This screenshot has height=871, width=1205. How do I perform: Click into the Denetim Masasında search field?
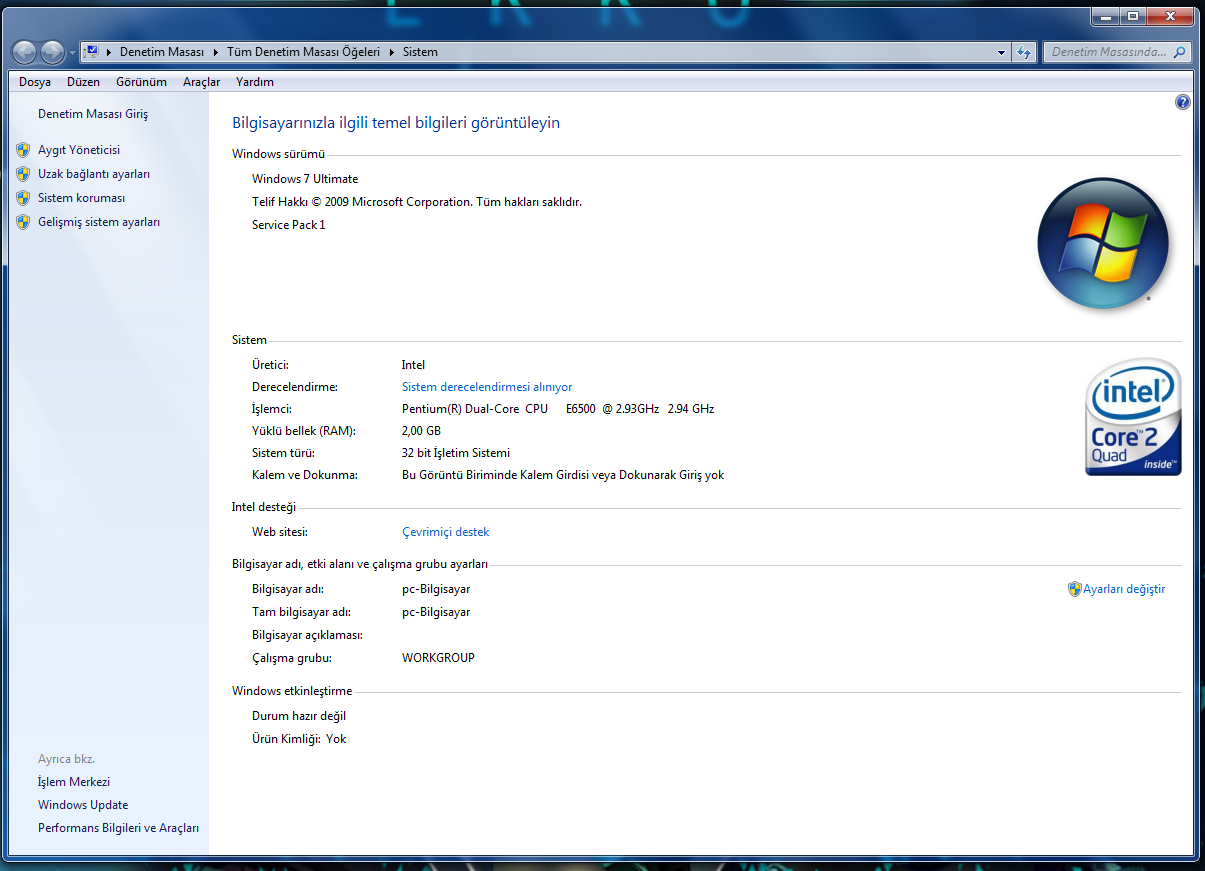(1108, 52)
